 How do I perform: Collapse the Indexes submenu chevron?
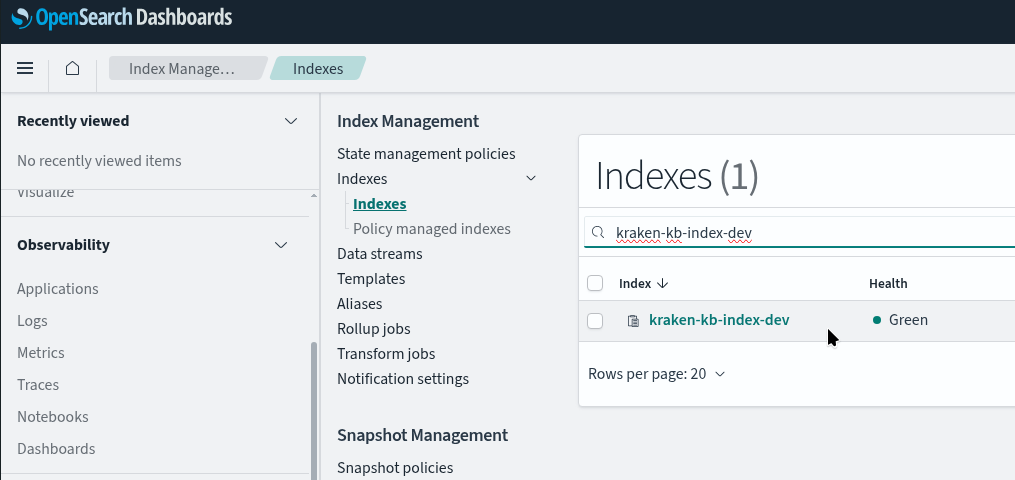531,178
